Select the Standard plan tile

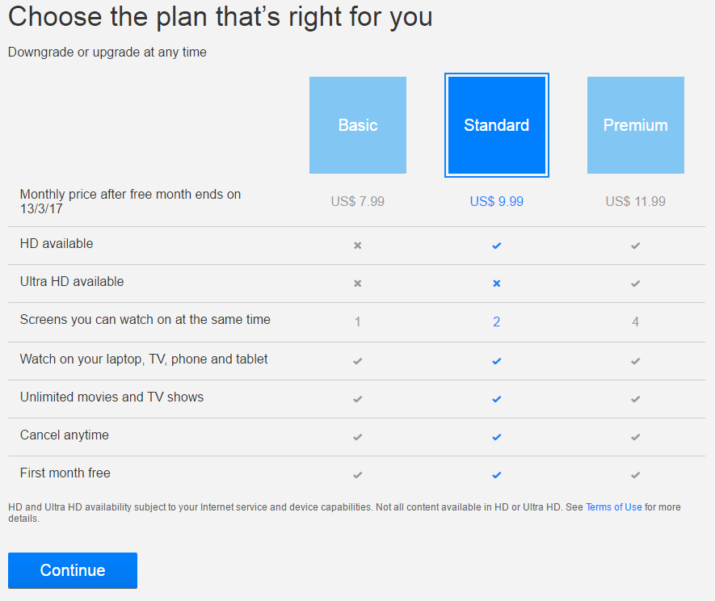pyautogui.click(x=497, y=125)
